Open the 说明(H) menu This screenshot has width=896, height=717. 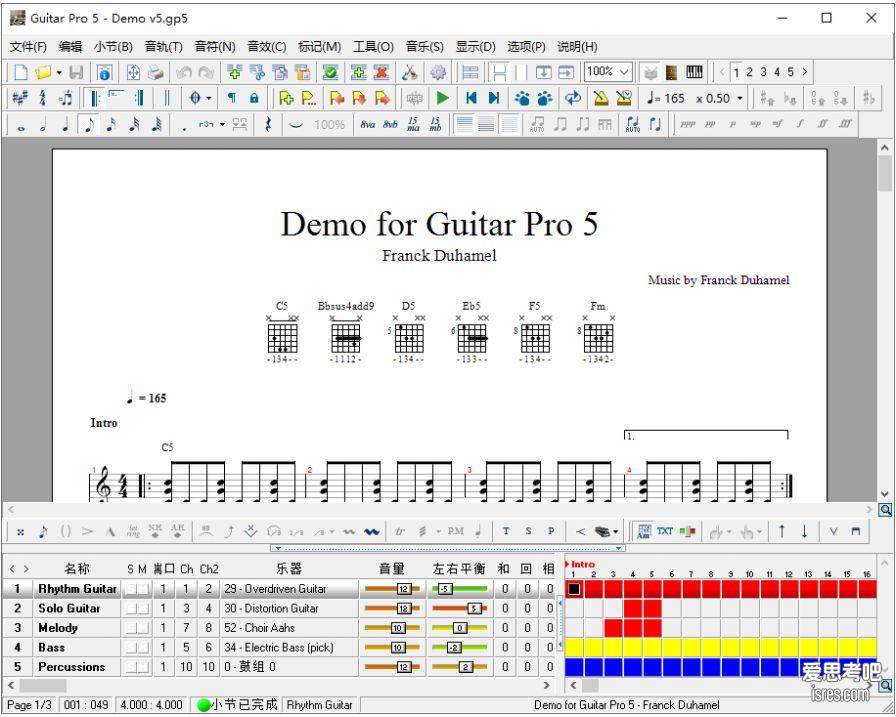(x=577, y=47)
